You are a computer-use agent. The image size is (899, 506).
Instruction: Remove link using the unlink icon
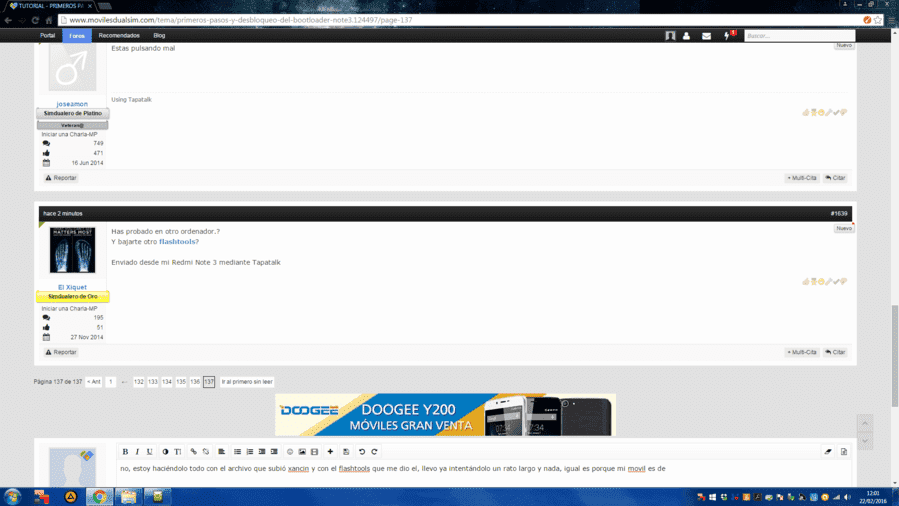coord(206,452)
